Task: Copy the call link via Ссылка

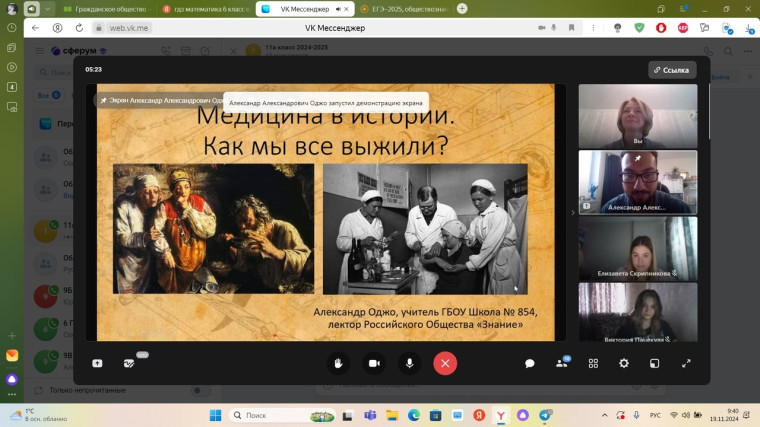Action: (x=672, y=70)
